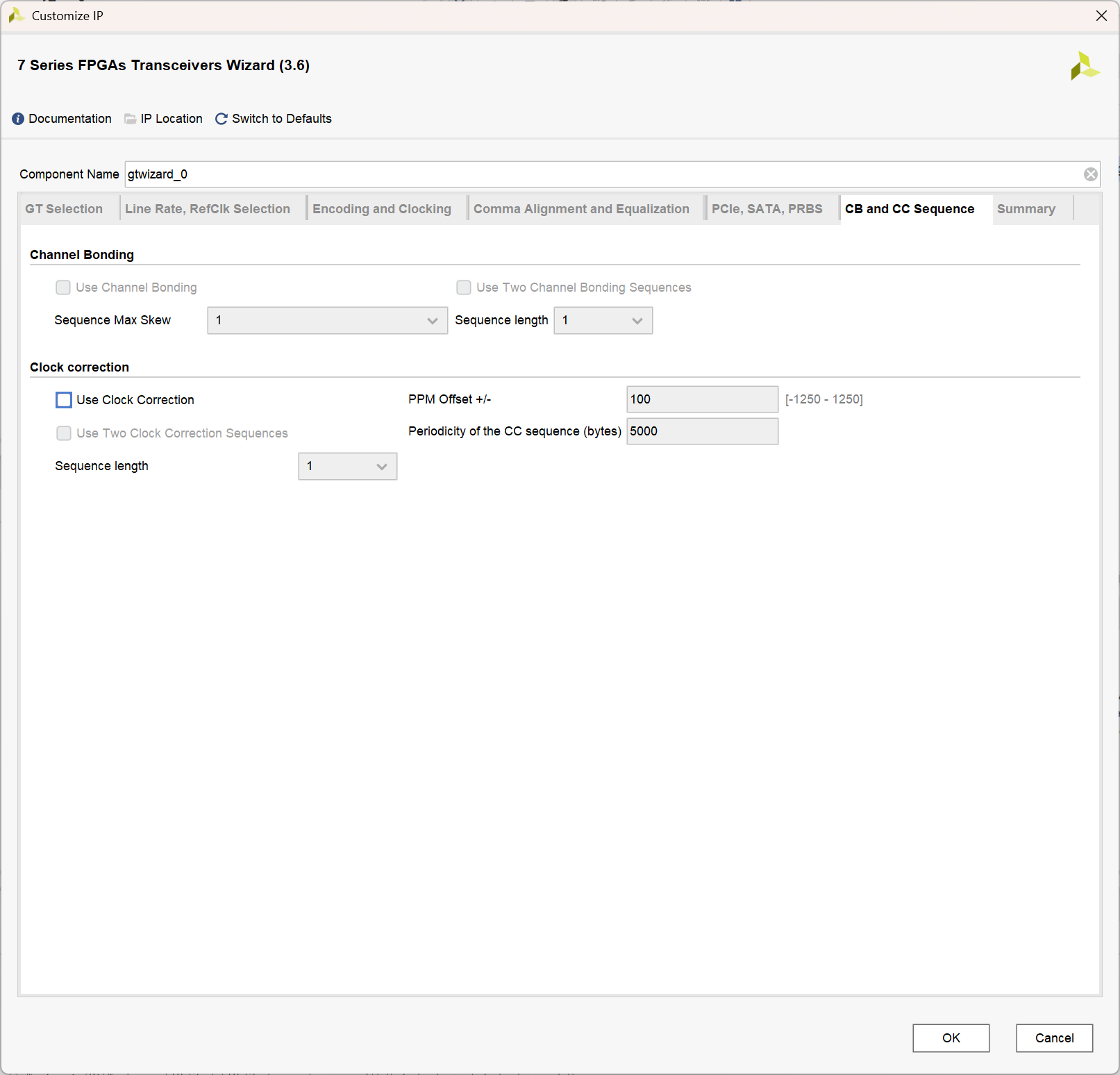The image size is (1120, 1075).
Task: Click the Cancel button
Action: pyautogui.click(x=1055, y=1038)
